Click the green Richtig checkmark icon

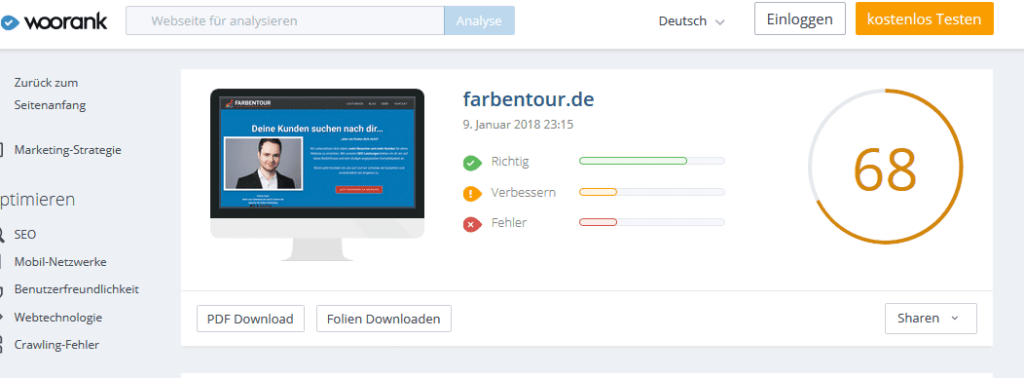click(x=472, y=163)
